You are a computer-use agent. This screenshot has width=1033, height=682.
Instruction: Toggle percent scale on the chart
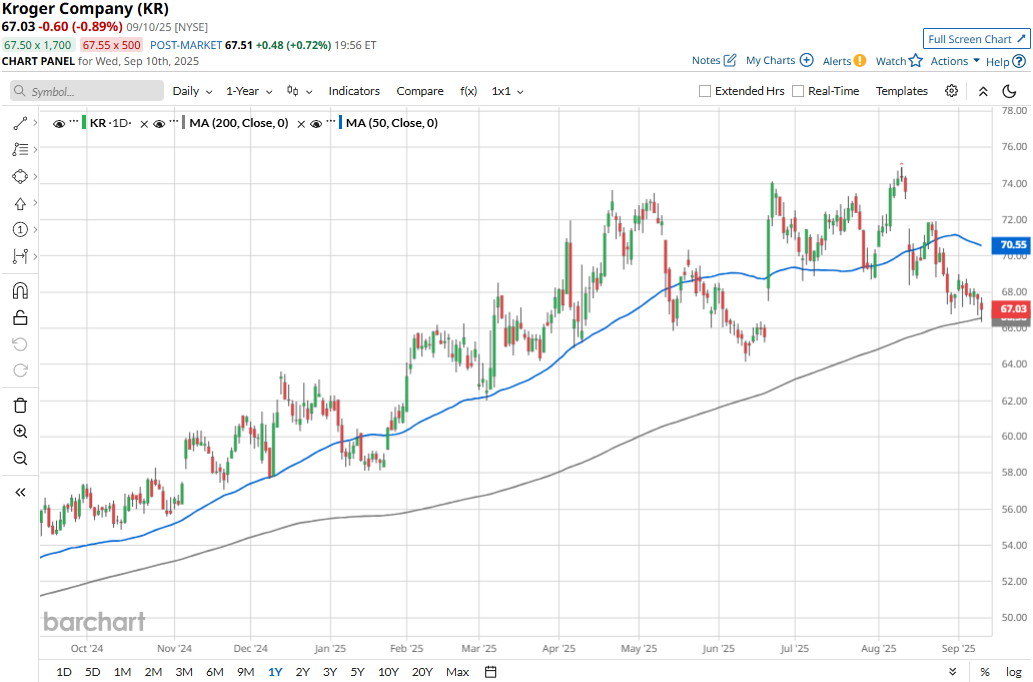click(984, 671)
